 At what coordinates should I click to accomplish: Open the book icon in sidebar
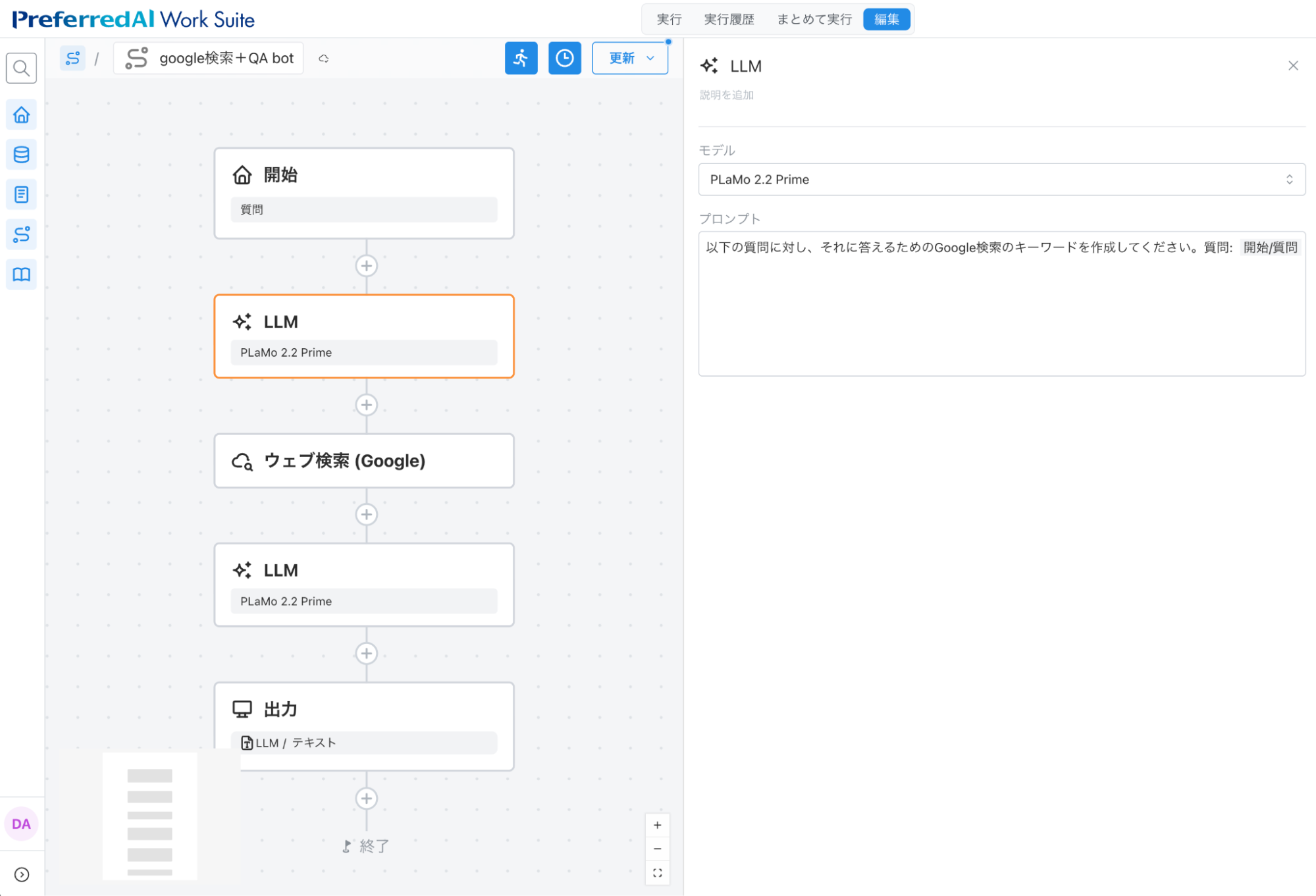pos(21,275)
